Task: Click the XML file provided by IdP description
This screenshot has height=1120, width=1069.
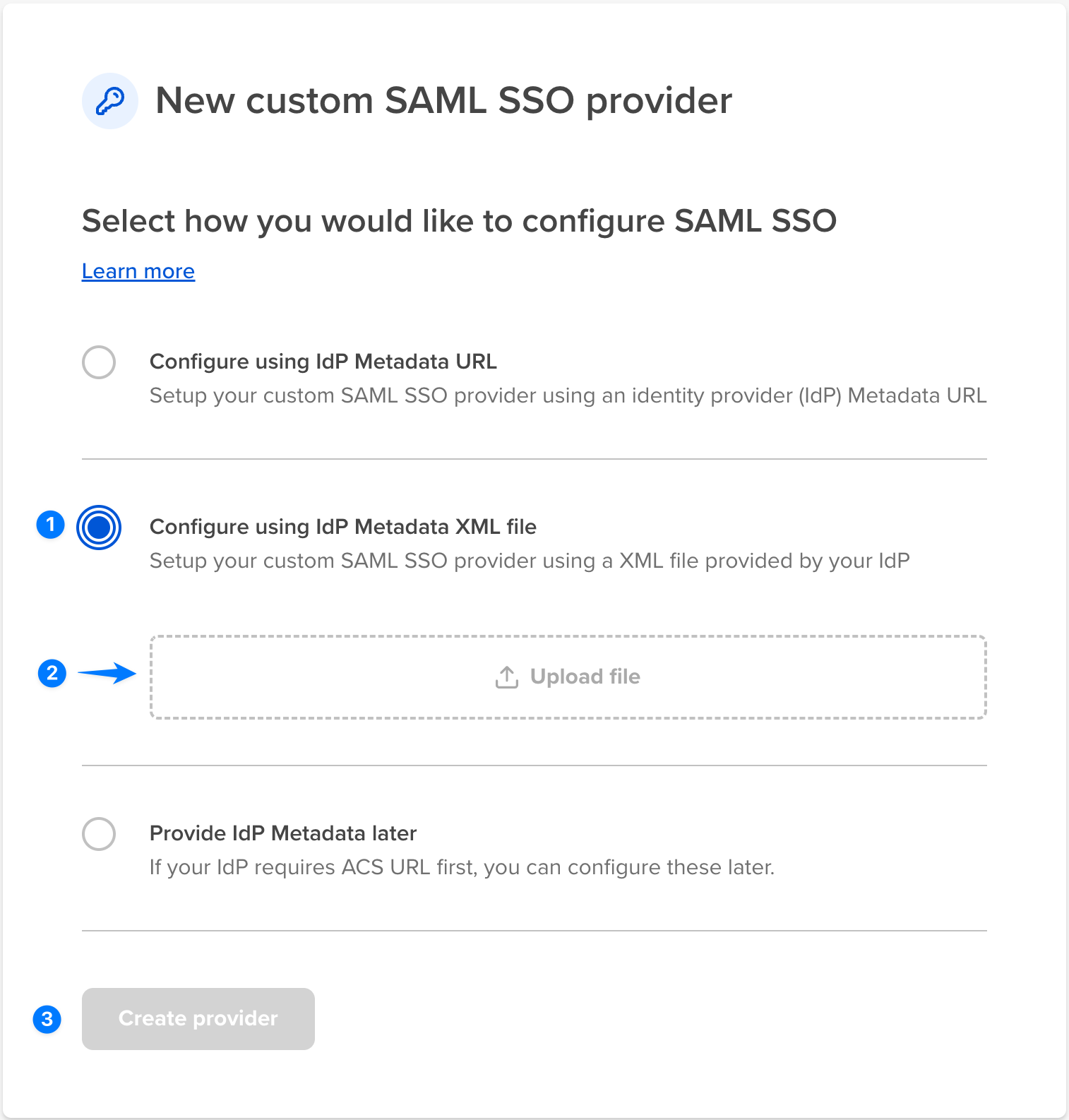Action: click(529, 561)
